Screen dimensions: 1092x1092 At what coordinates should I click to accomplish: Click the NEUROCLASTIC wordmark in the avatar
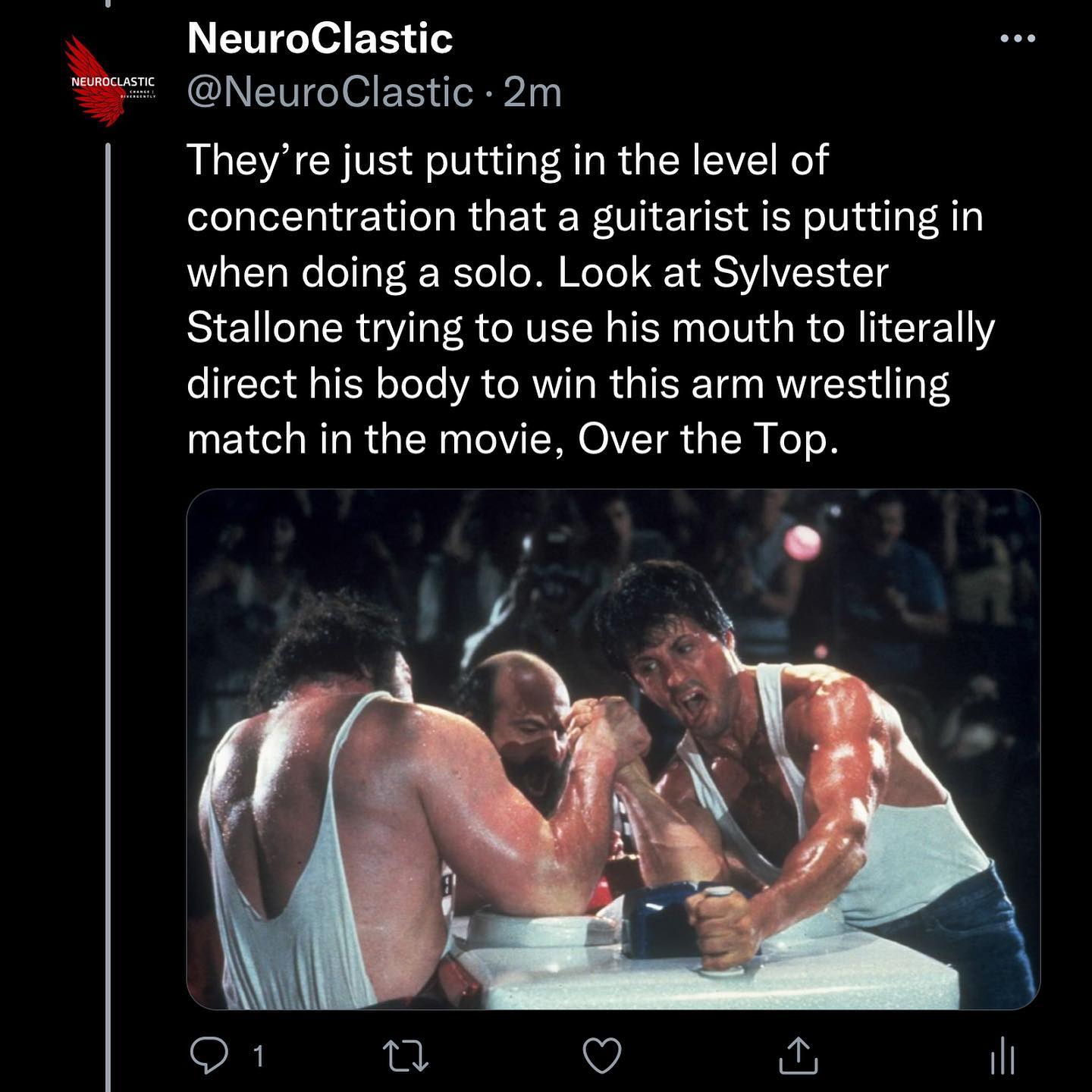(112, 81)
